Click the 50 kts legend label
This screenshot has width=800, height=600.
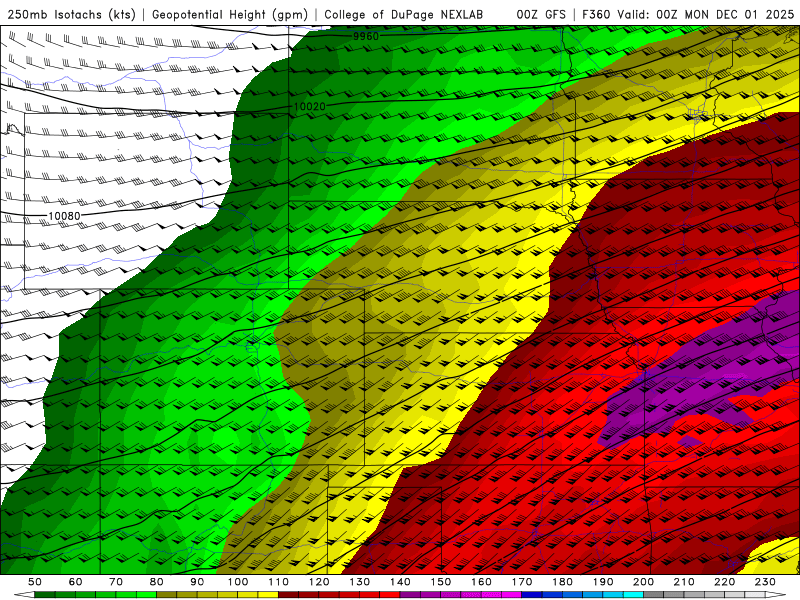(35, 582)
